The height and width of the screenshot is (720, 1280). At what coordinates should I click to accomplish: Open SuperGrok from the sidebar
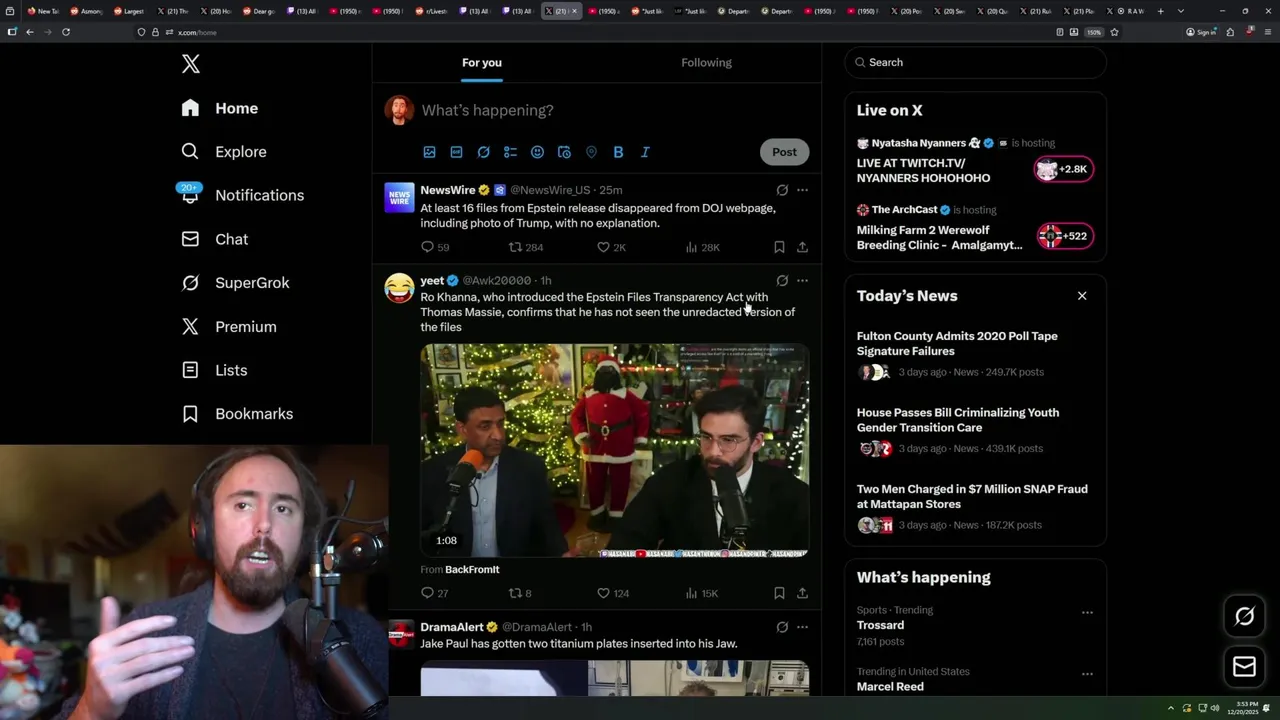[x=236, y=283]
